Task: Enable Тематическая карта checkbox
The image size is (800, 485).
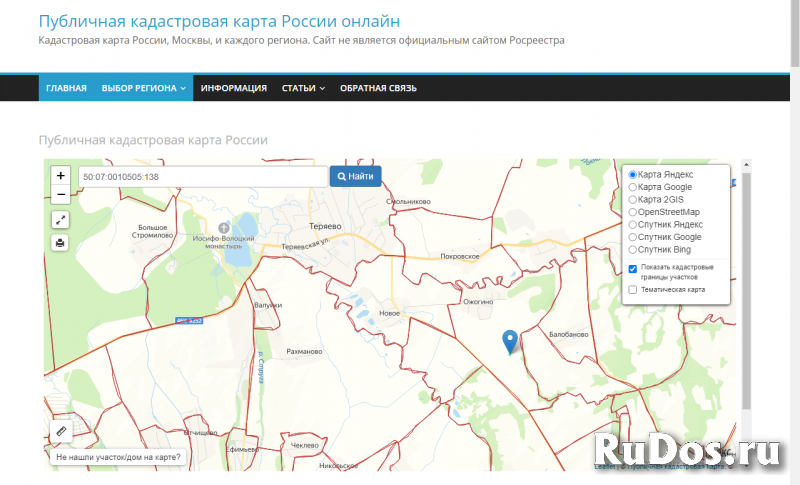Action: click(633, 290)
